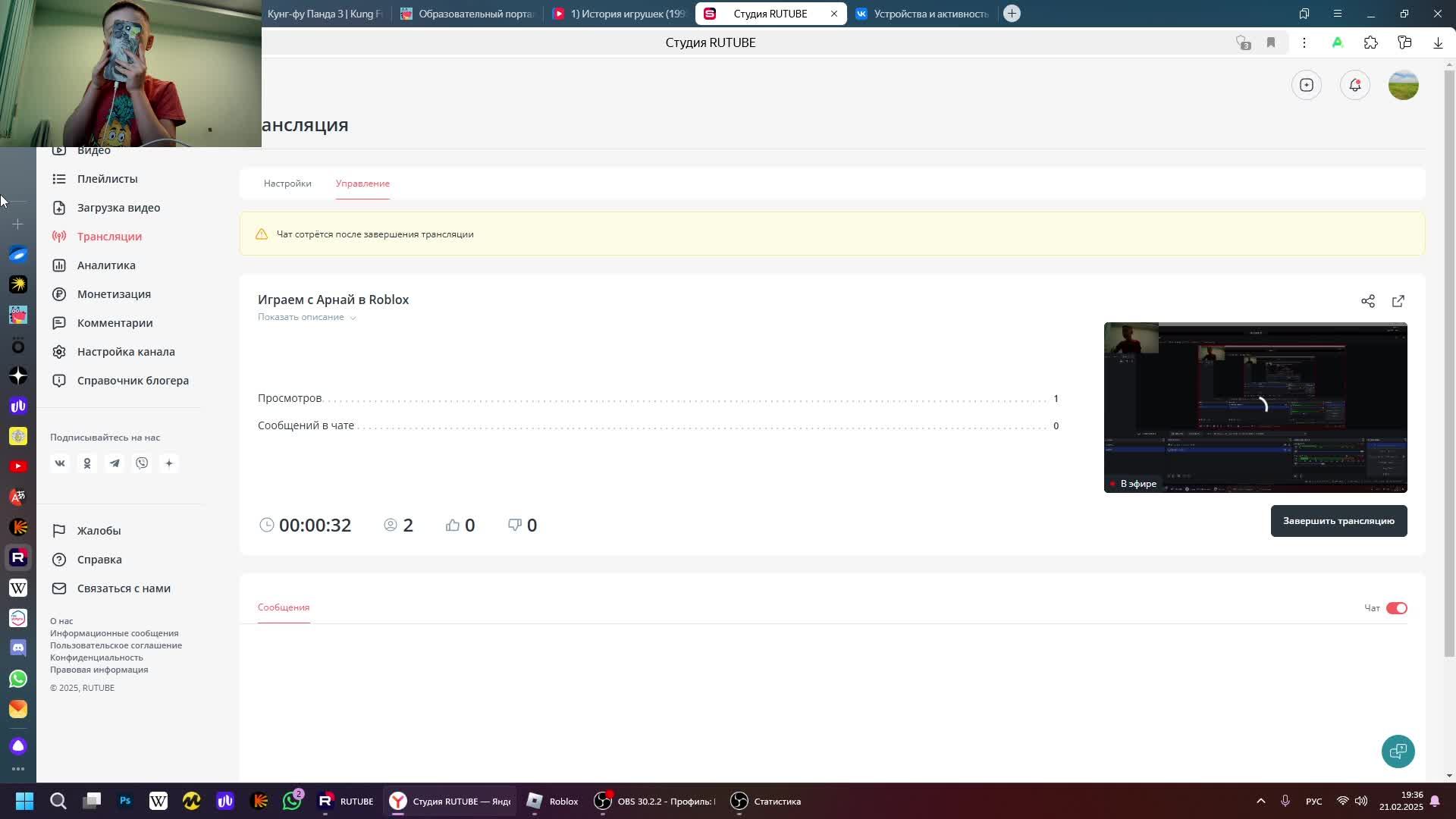The width and height of the screenshot is (1456, 819).
Task: Open Настройка канала in the sidebar
Action: pyautogui.click(x=126, y=352)
